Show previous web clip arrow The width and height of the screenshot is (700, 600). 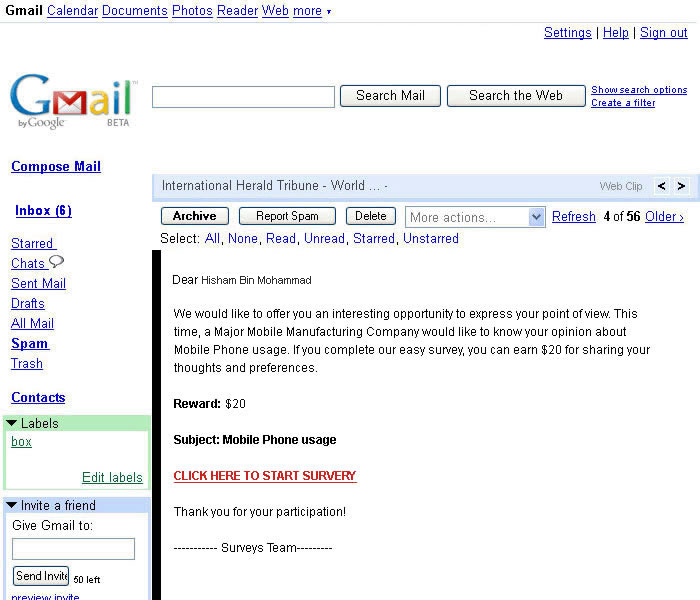pyautogui.click(x=662, y=186)
